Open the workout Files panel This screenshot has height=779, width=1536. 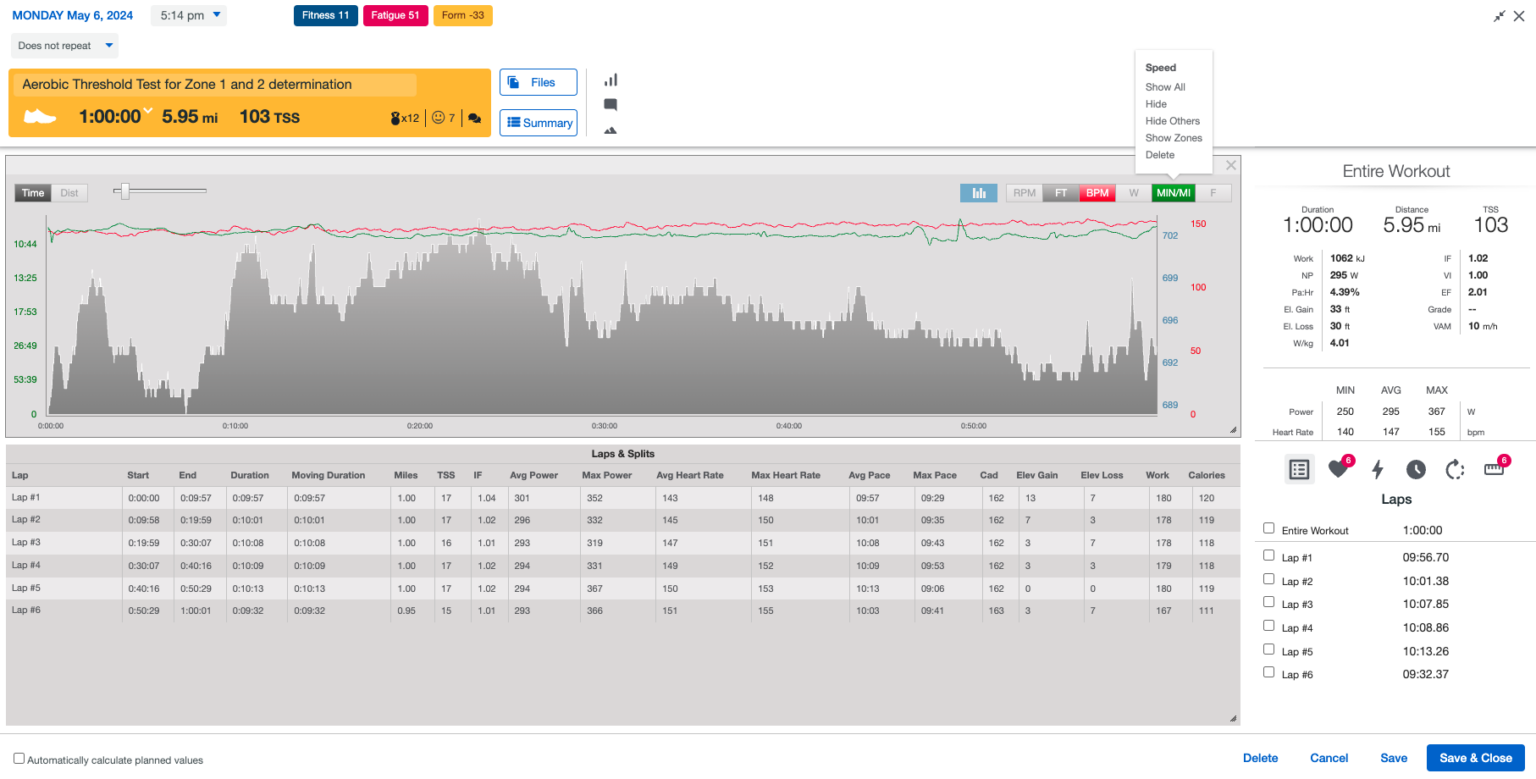[538, 82]
